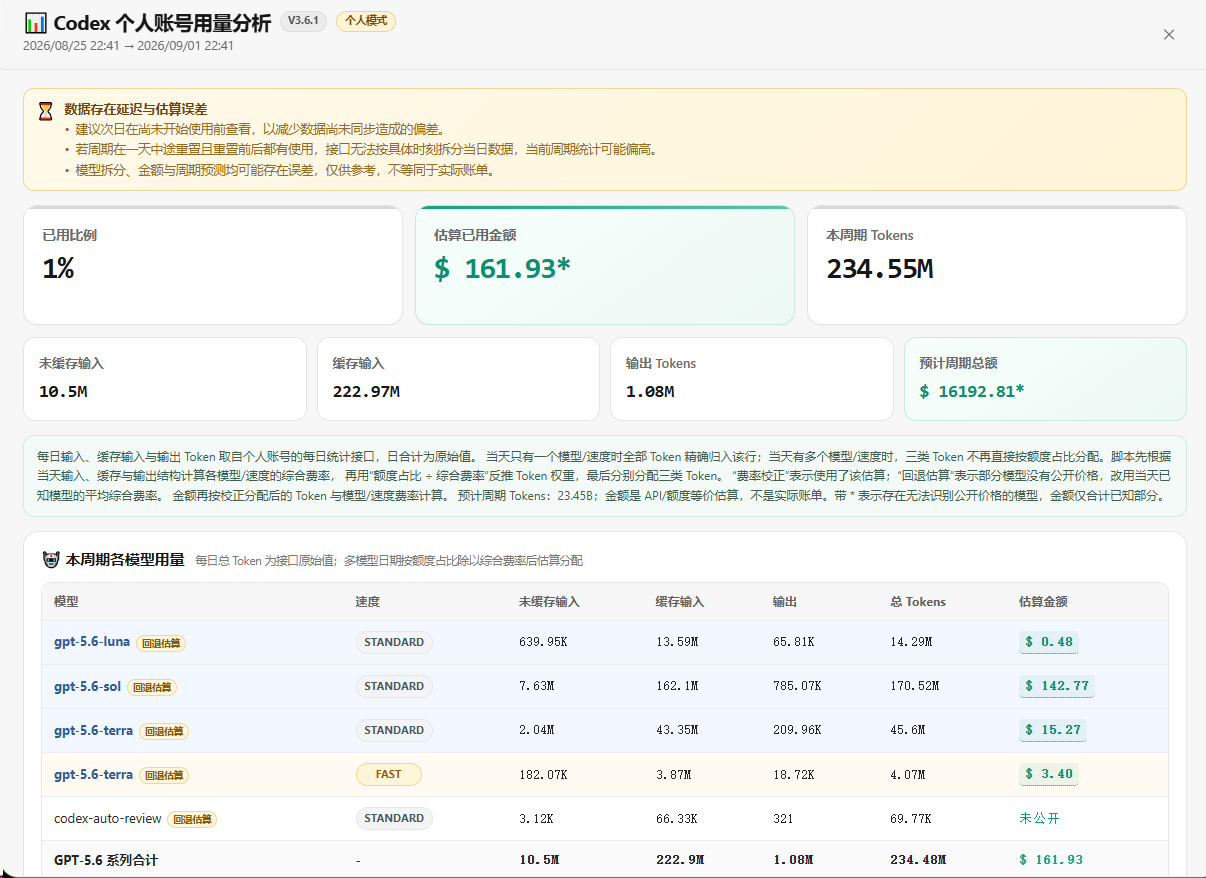Click the bar chart icon beside Codex title

click(35, 23)
